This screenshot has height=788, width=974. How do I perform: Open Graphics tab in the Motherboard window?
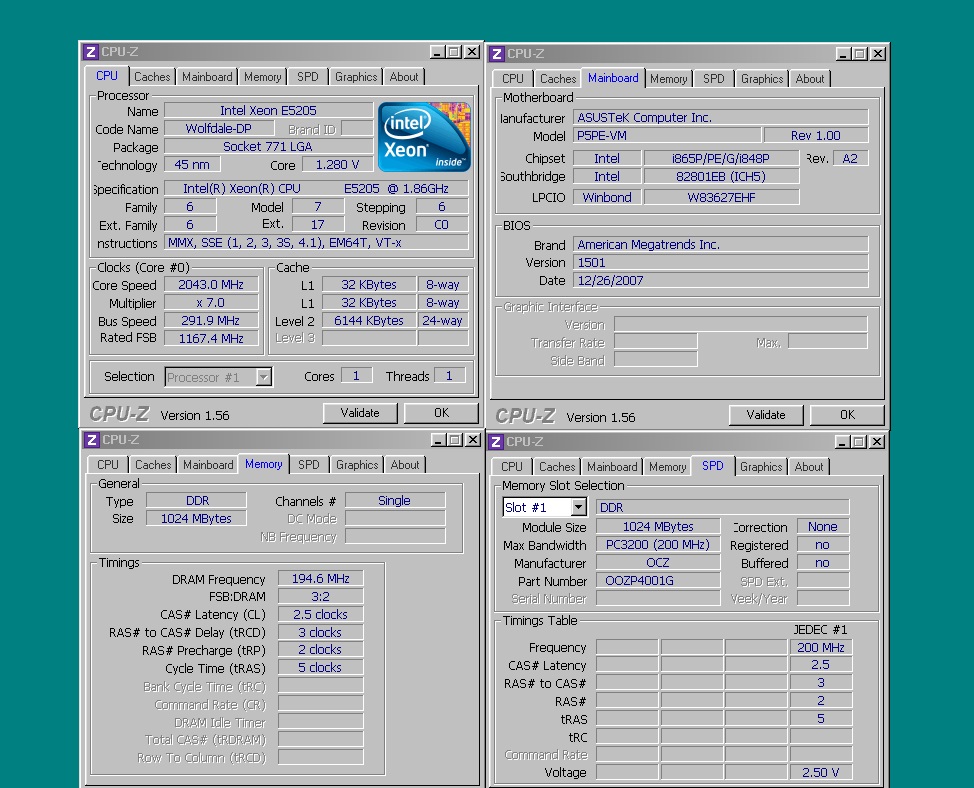coord(762,79)
